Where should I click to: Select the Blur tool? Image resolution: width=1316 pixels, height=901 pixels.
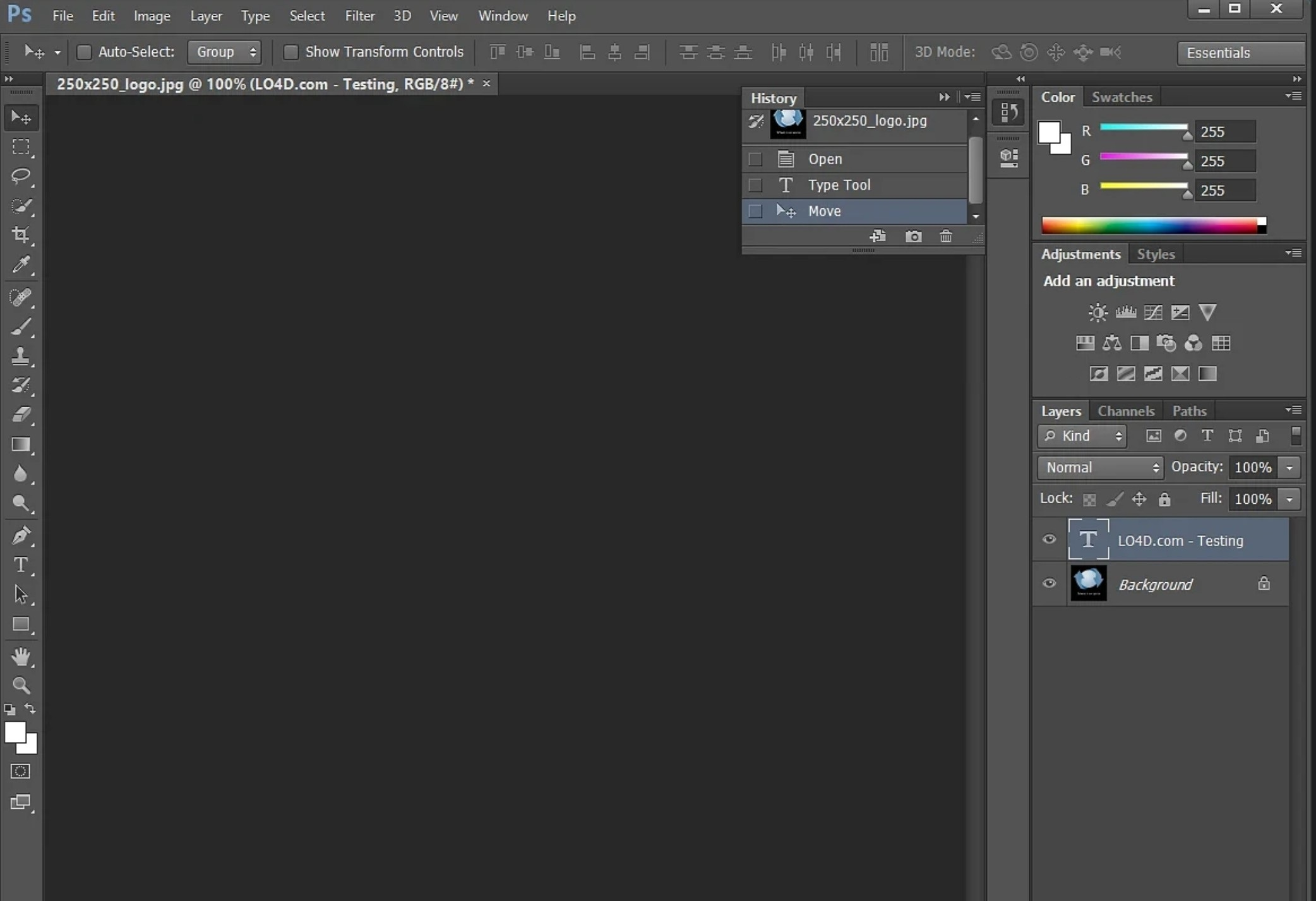(21, 474)
